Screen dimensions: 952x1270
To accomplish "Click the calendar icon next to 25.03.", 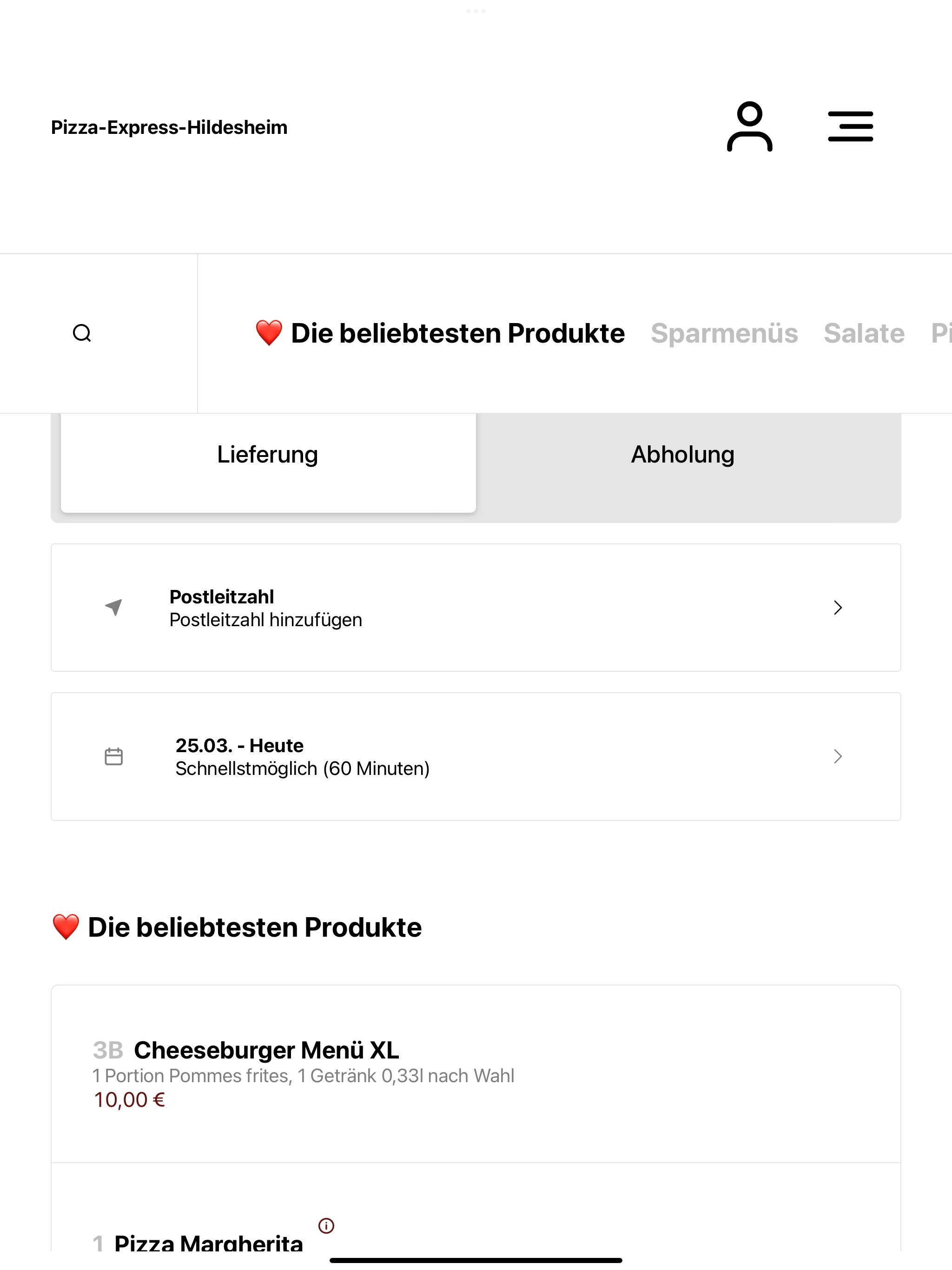I will point(114,756).
